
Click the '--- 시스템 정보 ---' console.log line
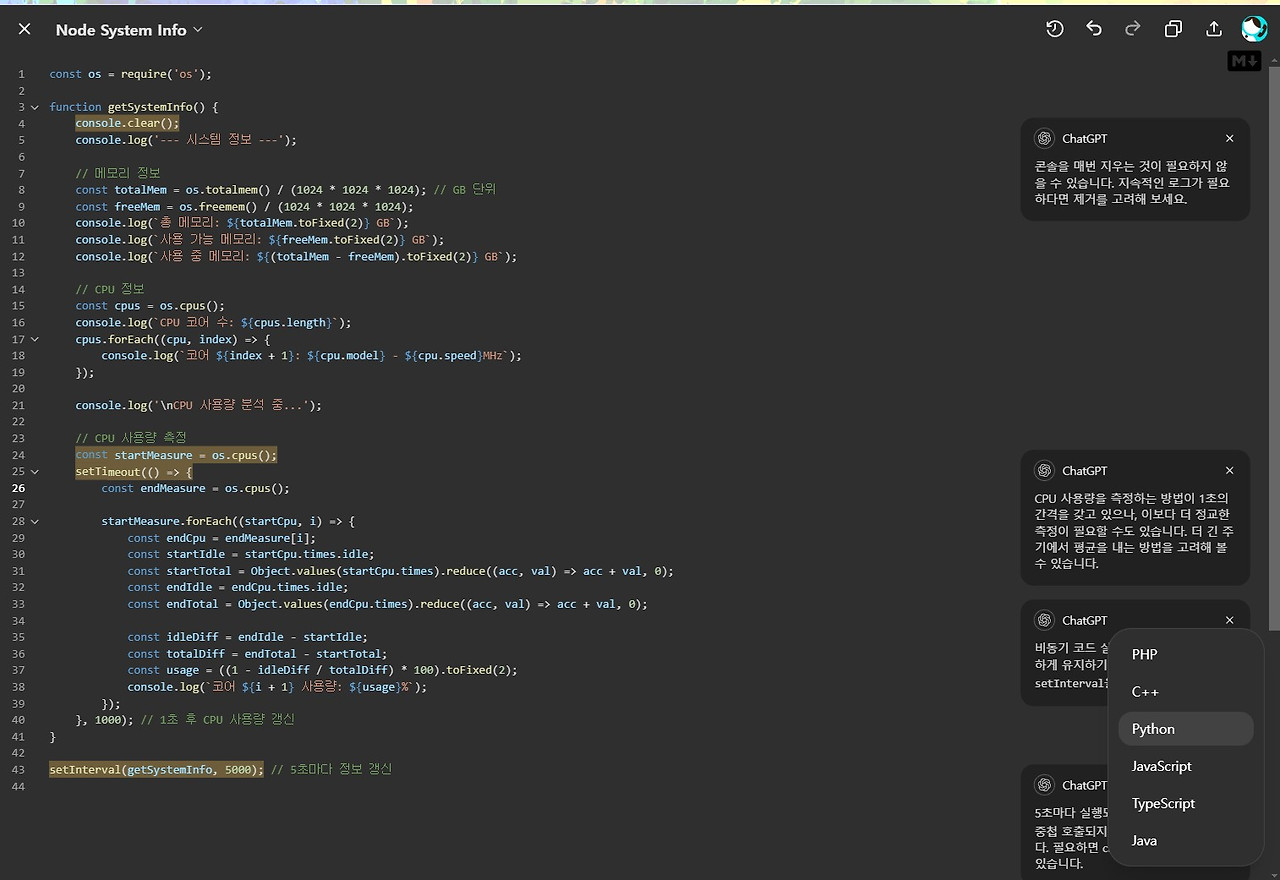(x=186, y=140)
